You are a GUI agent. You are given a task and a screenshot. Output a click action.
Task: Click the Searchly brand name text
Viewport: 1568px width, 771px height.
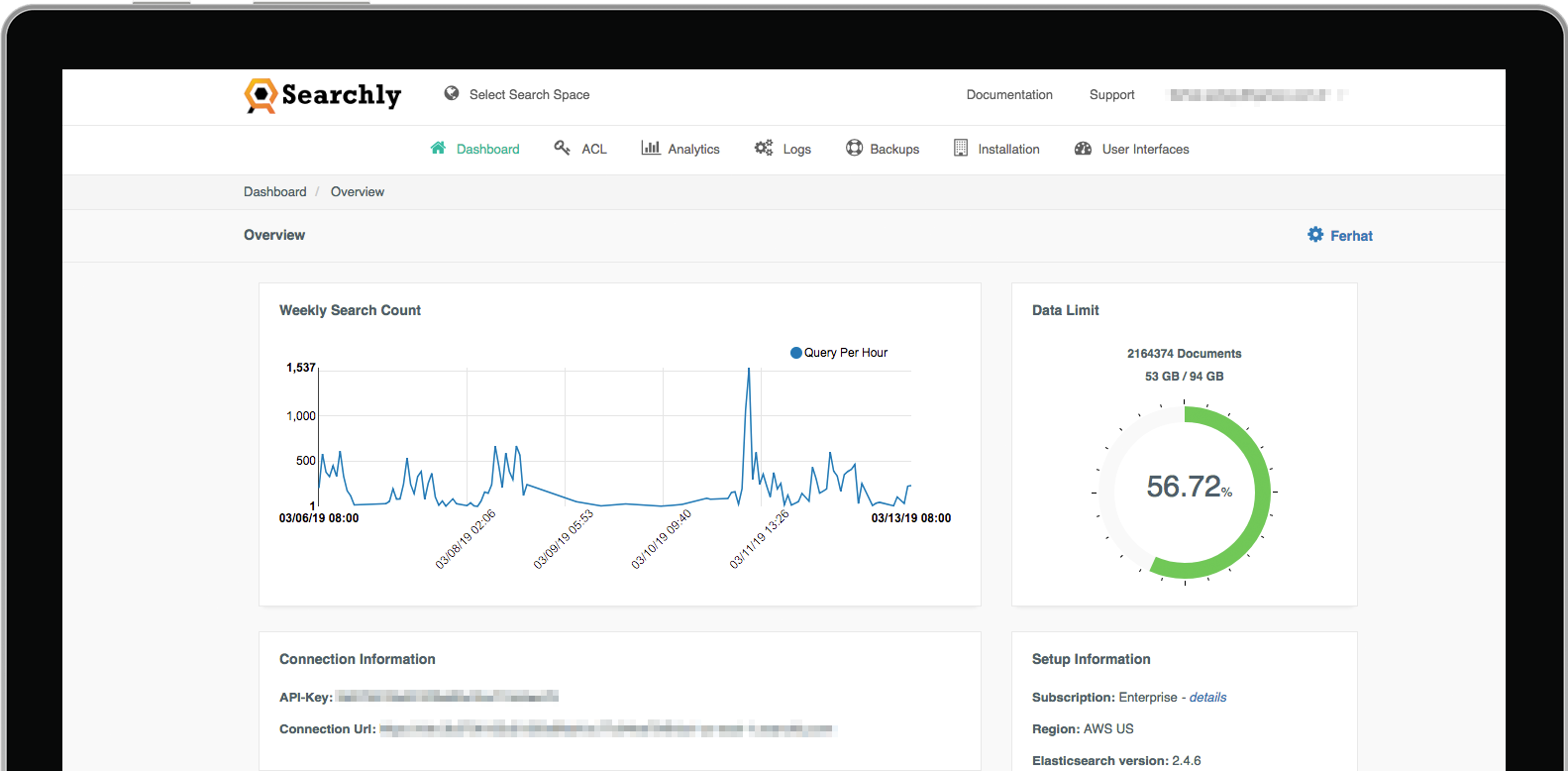pos(342,95)
